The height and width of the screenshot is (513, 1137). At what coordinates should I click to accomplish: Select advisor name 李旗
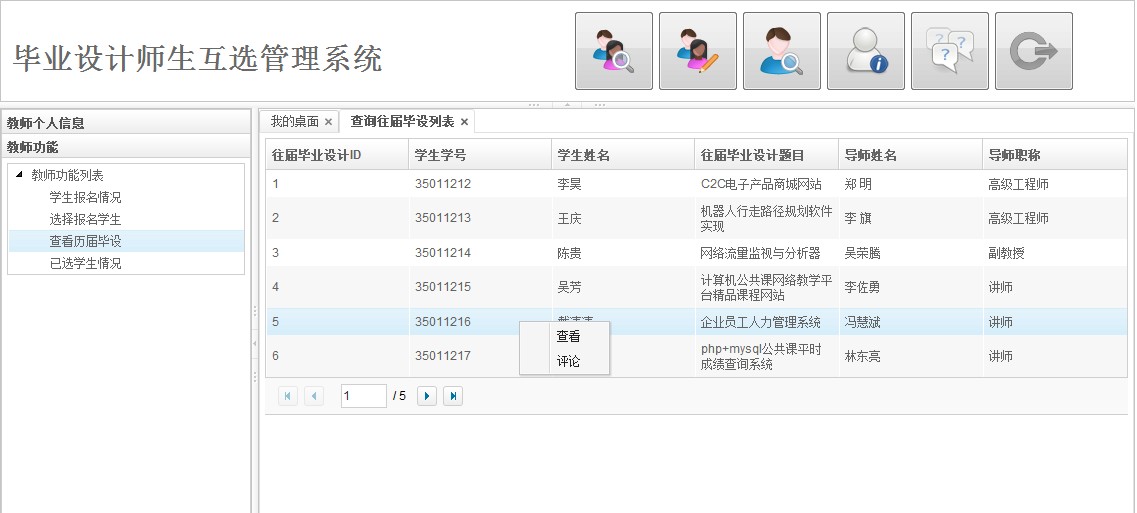tap(859, 218)
